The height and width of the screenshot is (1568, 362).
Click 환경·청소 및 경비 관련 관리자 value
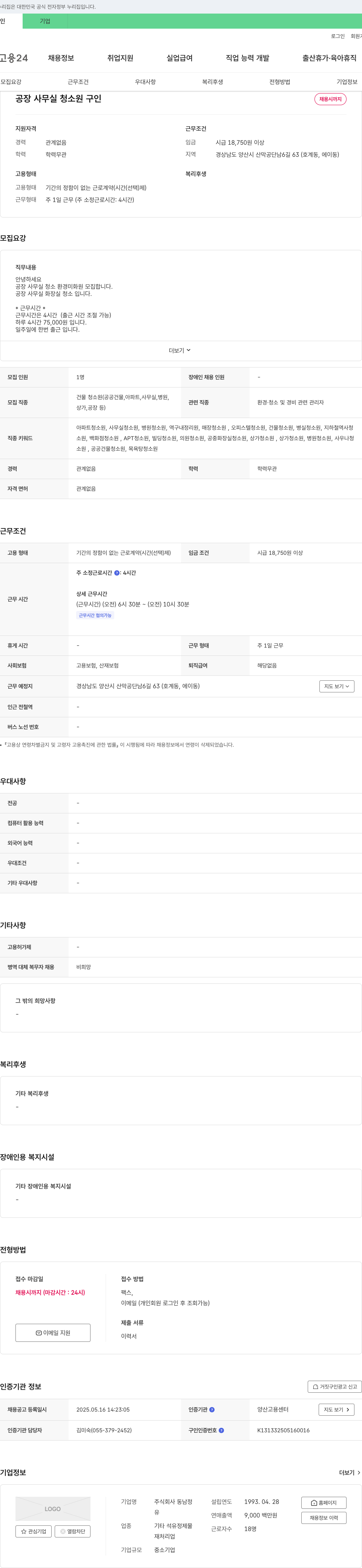click(x=291, y=403)
